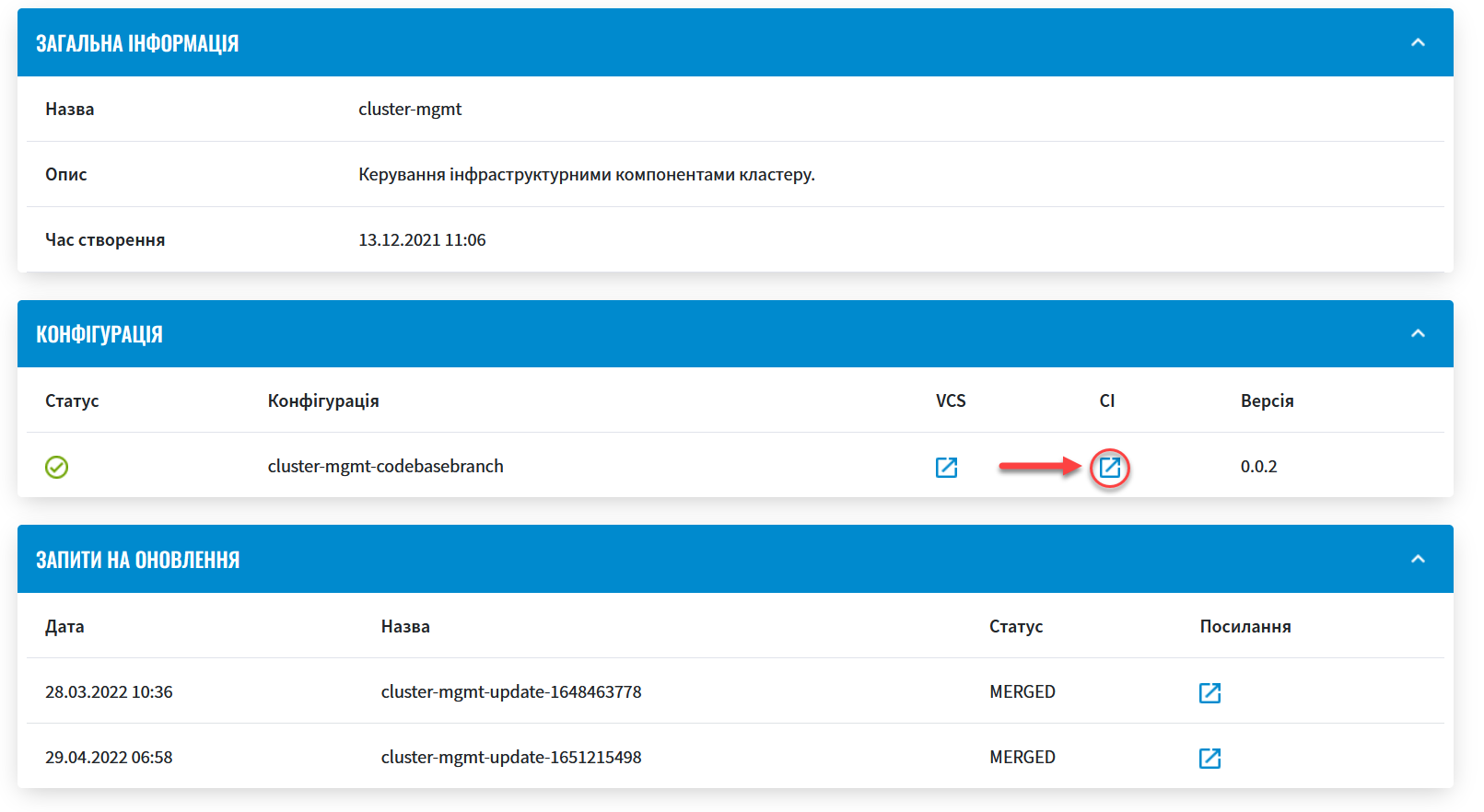Select date 28.03.2022 10:36

109,691
